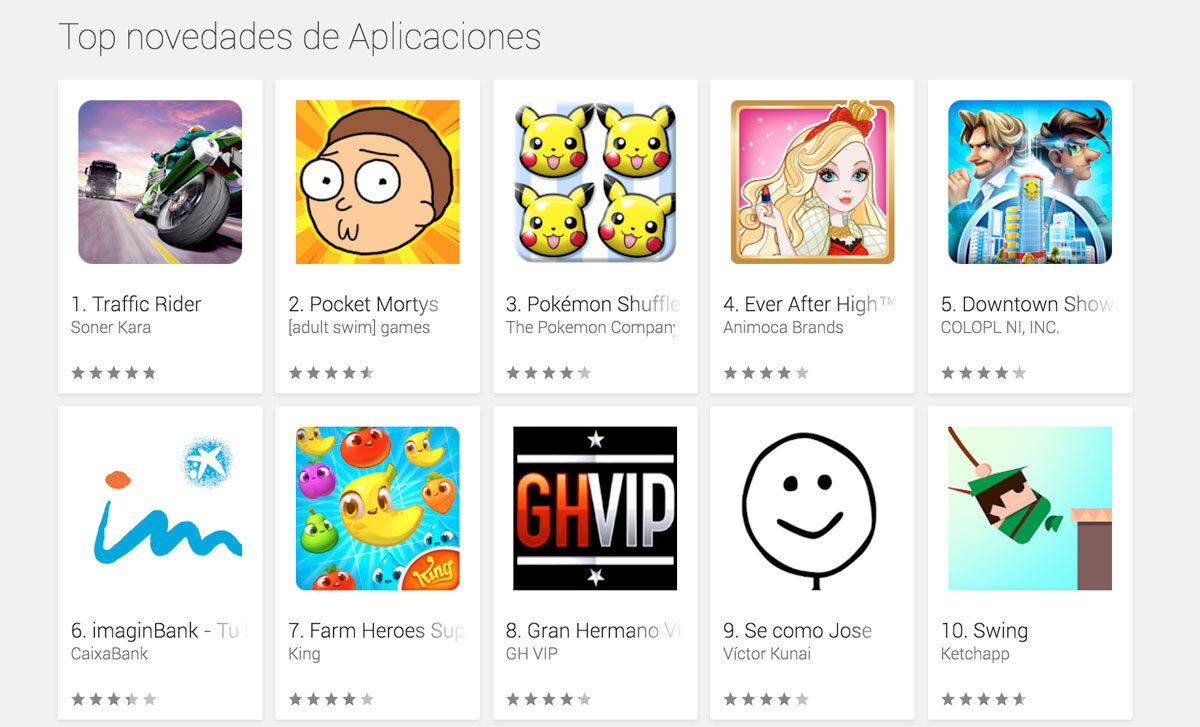The height and width of the screenshot is (727, 1200).
Task: Go to the CaixaBank developer page
Action: [109, 654]
